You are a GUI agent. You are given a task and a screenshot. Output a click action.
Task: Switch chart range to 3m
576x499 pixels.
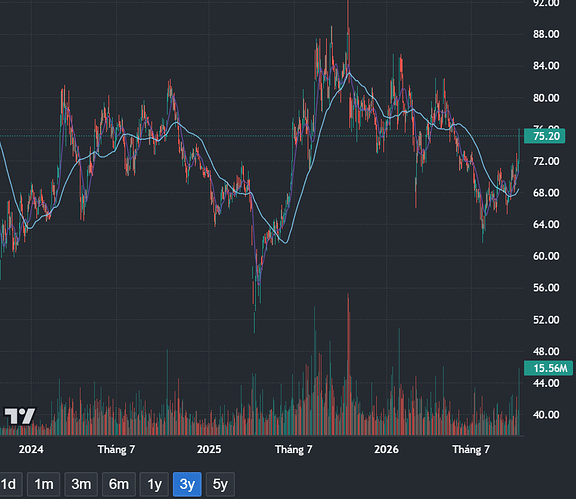point(81,484)
